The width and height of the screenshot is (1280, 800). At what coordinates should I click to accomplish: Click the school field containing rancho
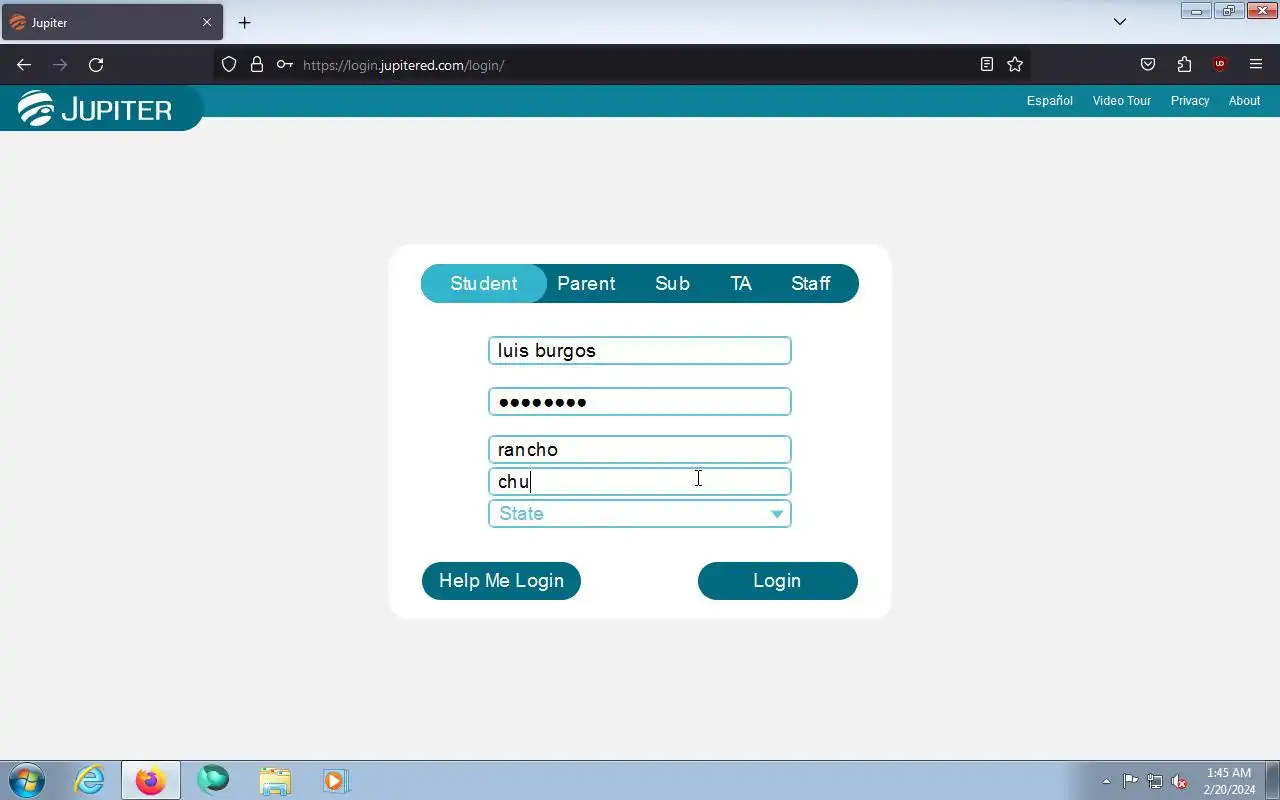pyautogui.click(x=640, y=450)
